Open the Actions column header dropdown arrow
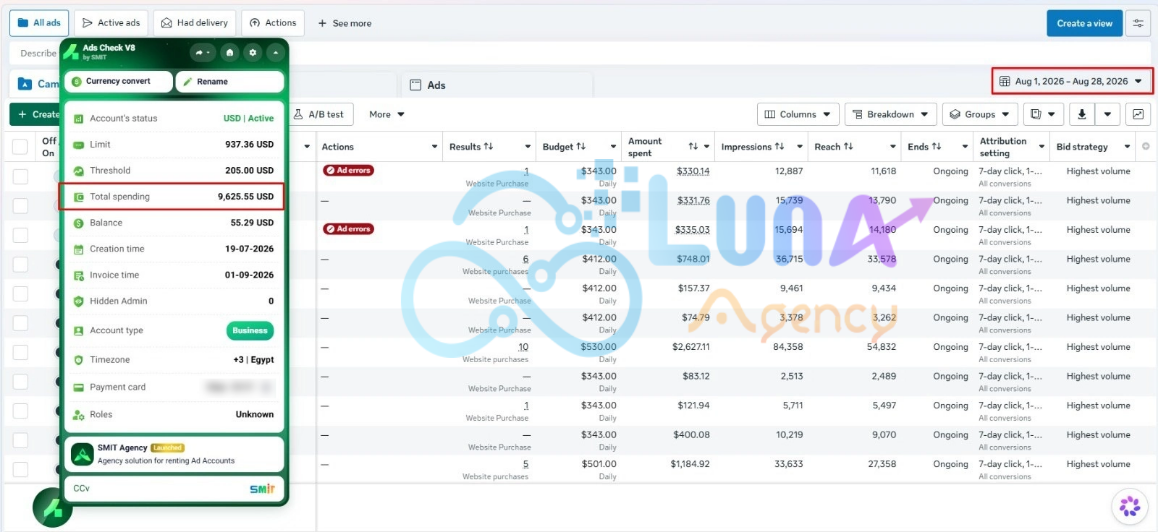 click(434, 147)
